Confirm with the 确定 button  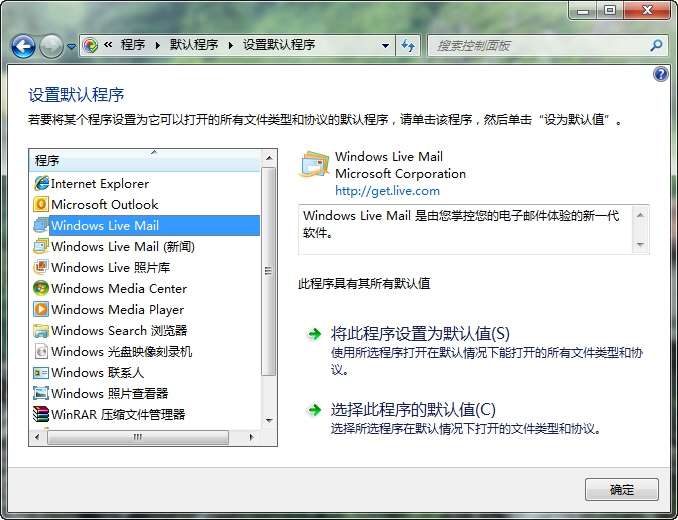pyautogui.click(x=622, y=490)
